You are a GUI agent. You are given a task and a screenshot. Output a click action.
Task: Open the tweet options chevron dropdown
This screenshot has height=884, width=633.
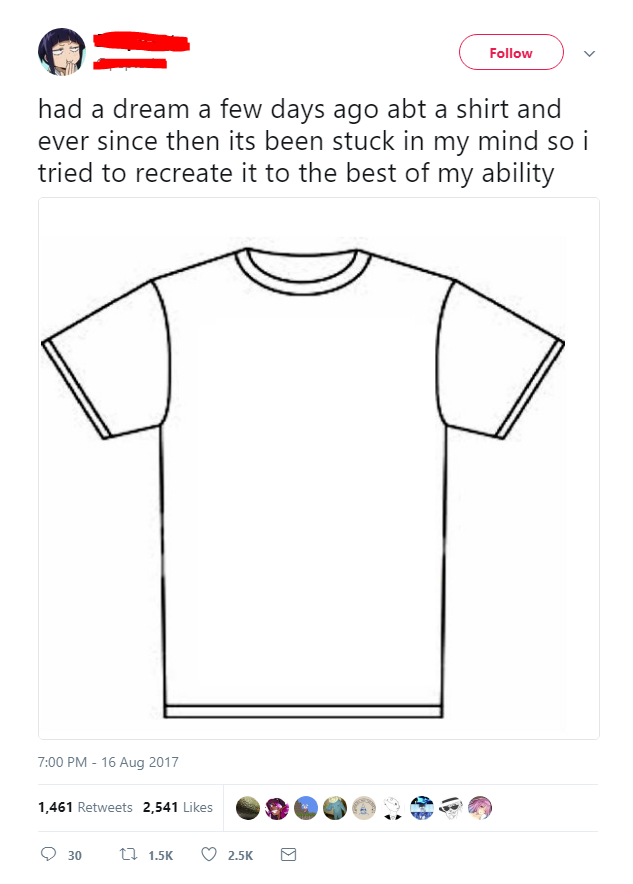click(590, 54)
